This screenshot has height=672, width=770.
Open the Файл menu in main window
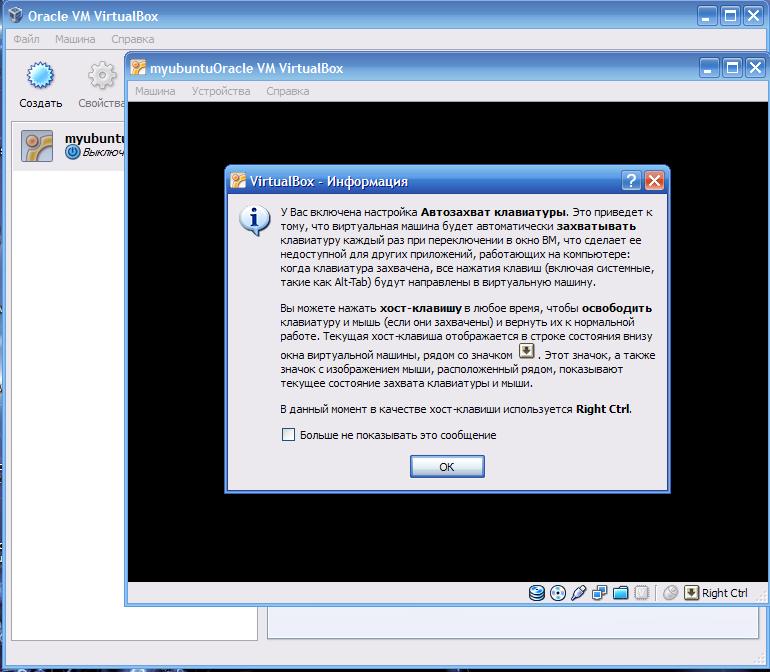[26, 39]
